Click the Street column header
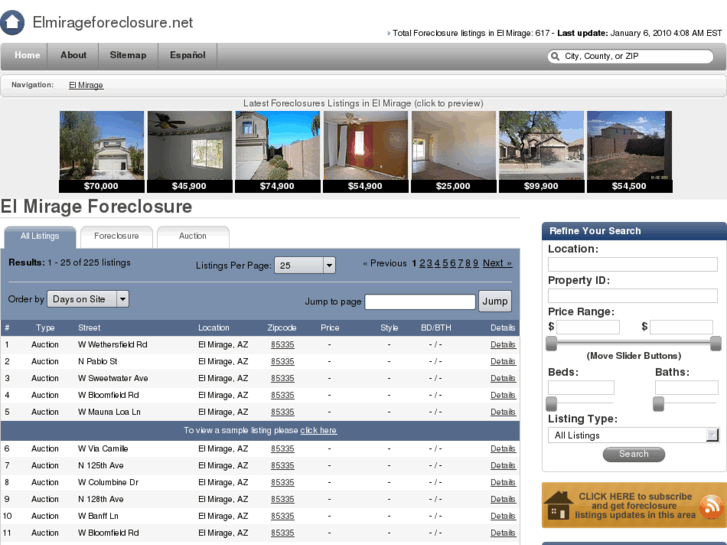This screenshot has height=545, width=727. point(89,328)
